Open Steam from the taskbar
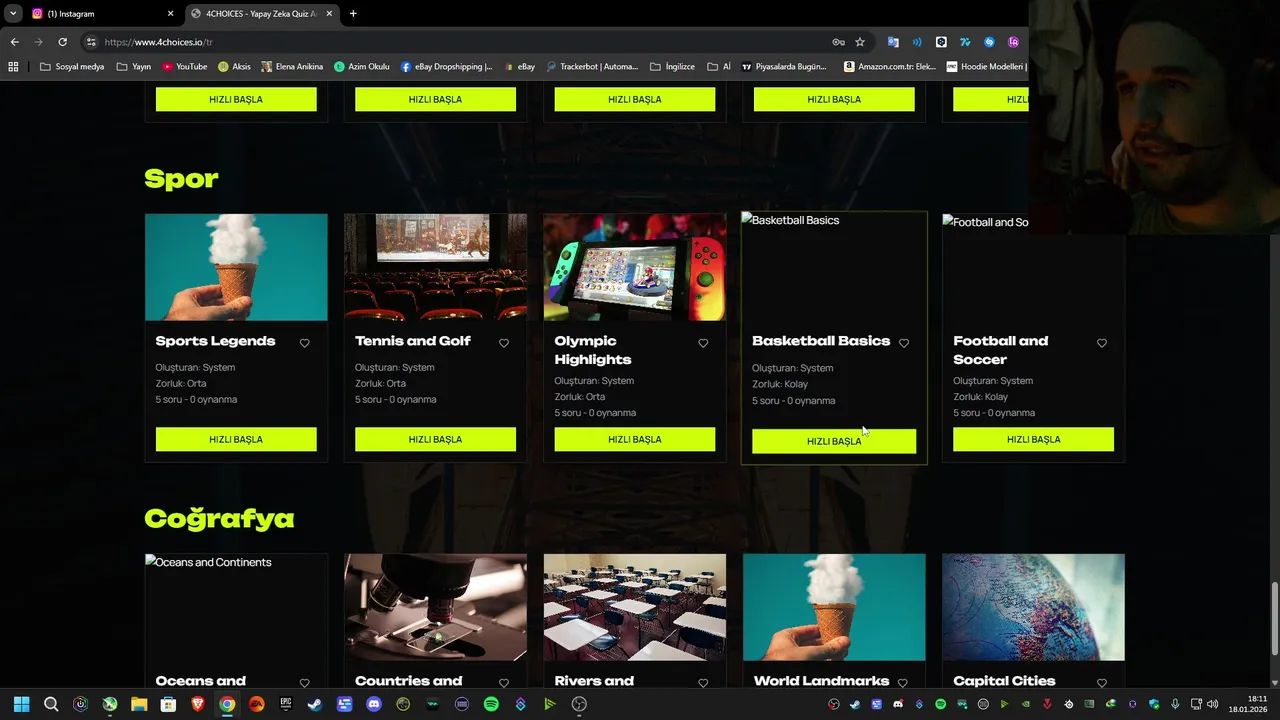Screen dimensions: 1280x720 tap(315, 704)
